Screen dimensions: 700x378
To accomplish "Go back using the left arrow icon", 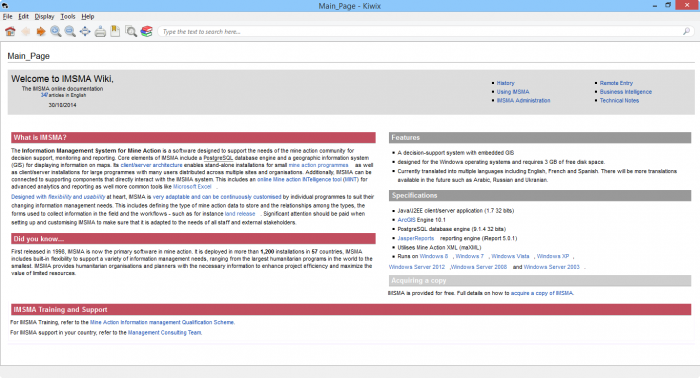I will pos(26,31).
